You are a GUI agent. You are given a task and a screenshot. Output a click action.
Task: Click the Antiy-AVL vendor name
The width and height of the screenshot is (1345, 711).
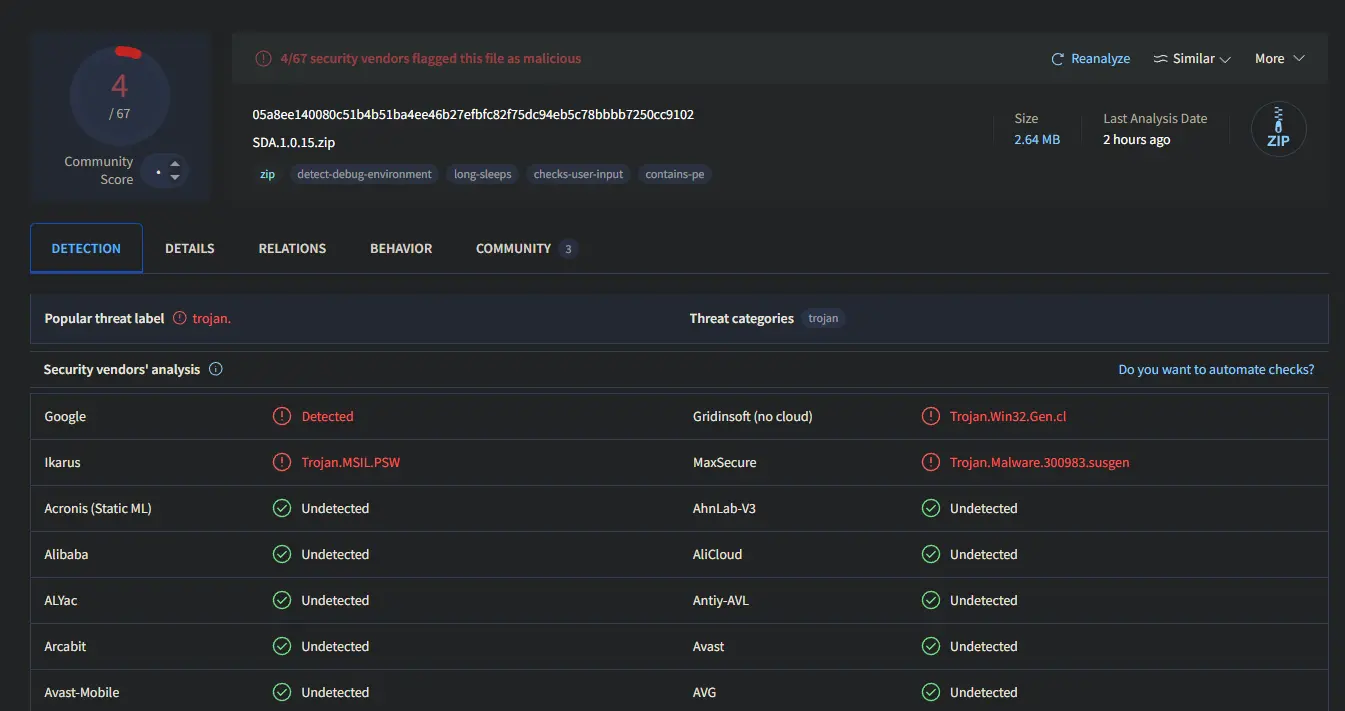click(x=721, y=600)
